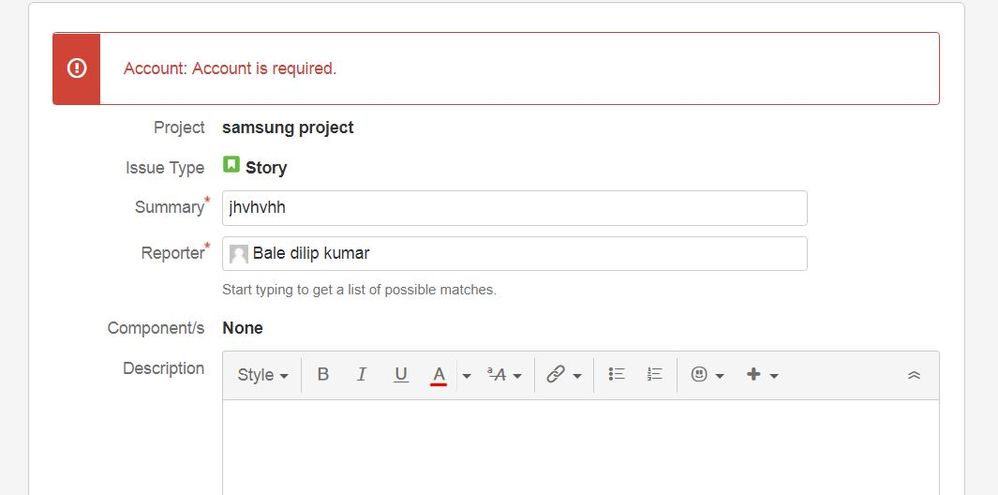Screen dimensions: 998x495
Task: Collapse the editor toolbar chevron
Action: 914,375
